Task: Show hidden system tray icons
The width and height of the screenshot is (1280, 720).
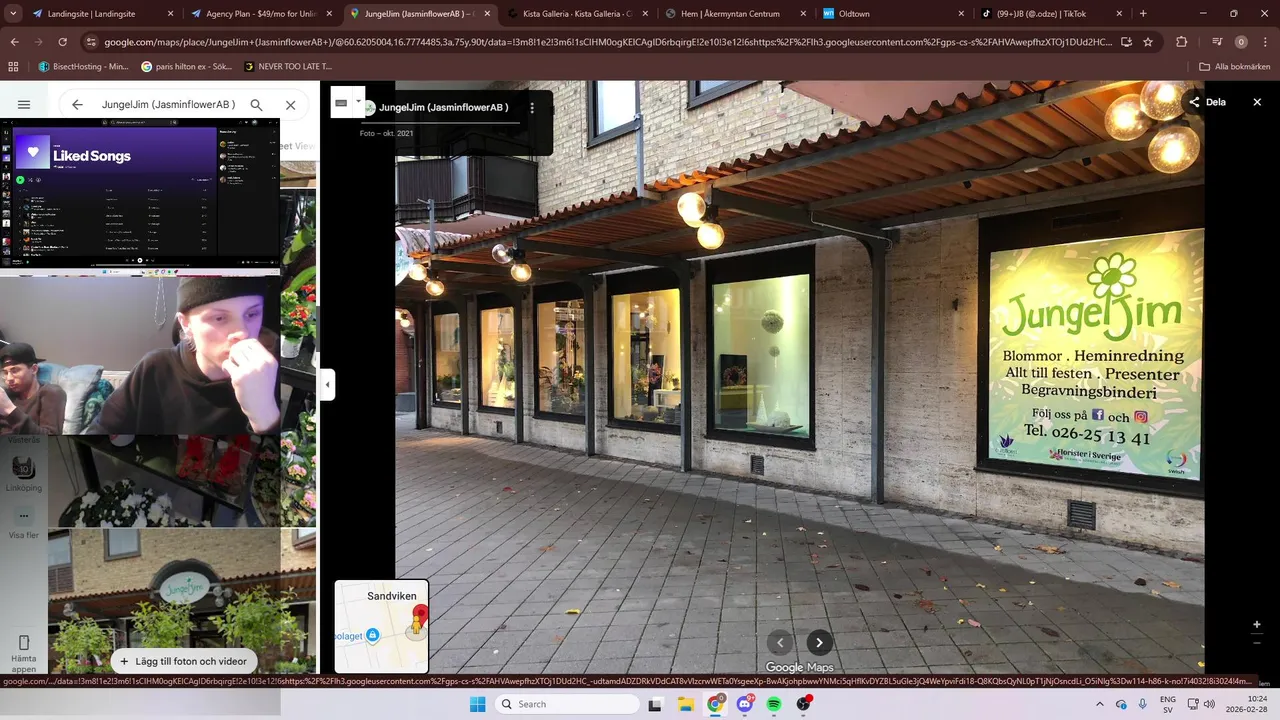Action: pyautogui.click(x=1100, y=704)
